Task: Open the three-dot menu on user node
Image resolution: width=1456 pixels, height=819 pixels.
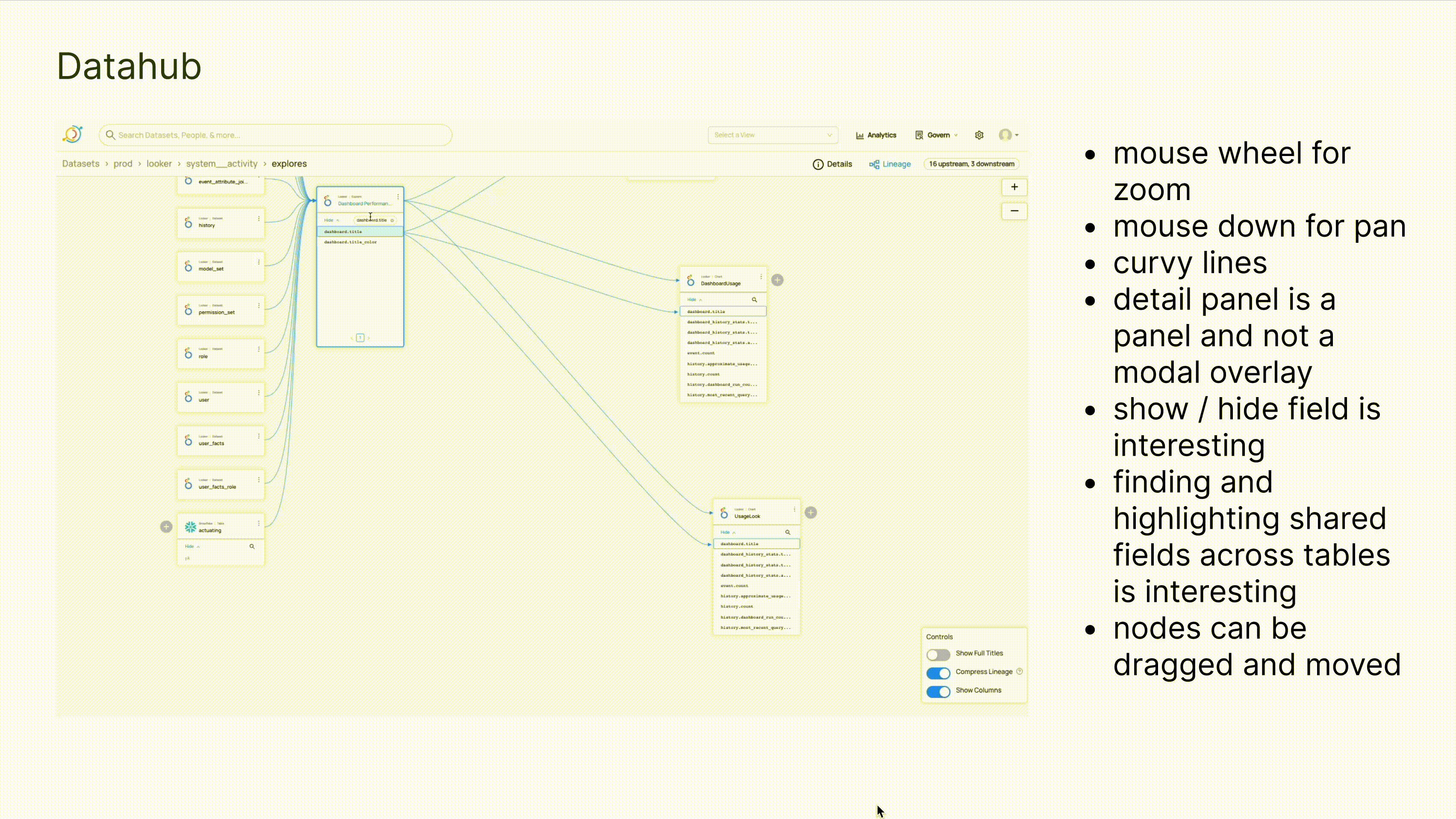Action: [x=259, y=393]
